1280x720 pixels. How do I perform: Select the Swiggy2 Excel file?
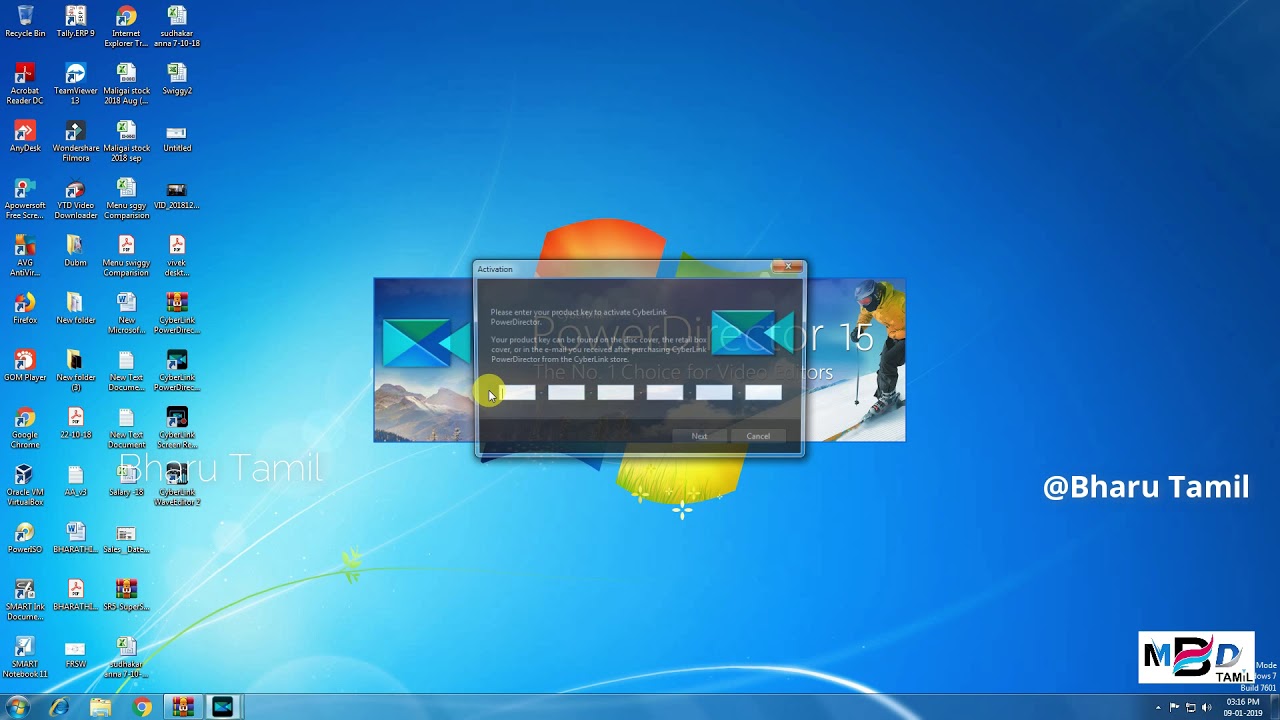[177, 78]
